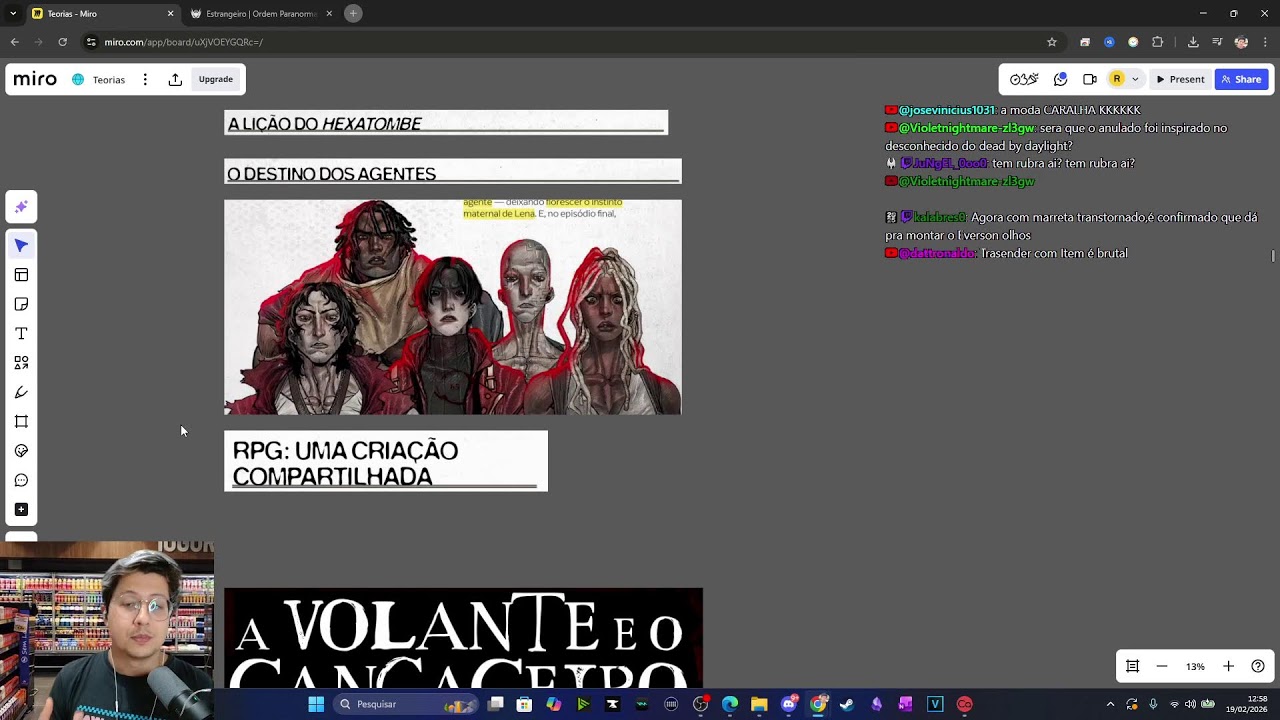Close the Estrangeiro tab

tap(329, 14)
